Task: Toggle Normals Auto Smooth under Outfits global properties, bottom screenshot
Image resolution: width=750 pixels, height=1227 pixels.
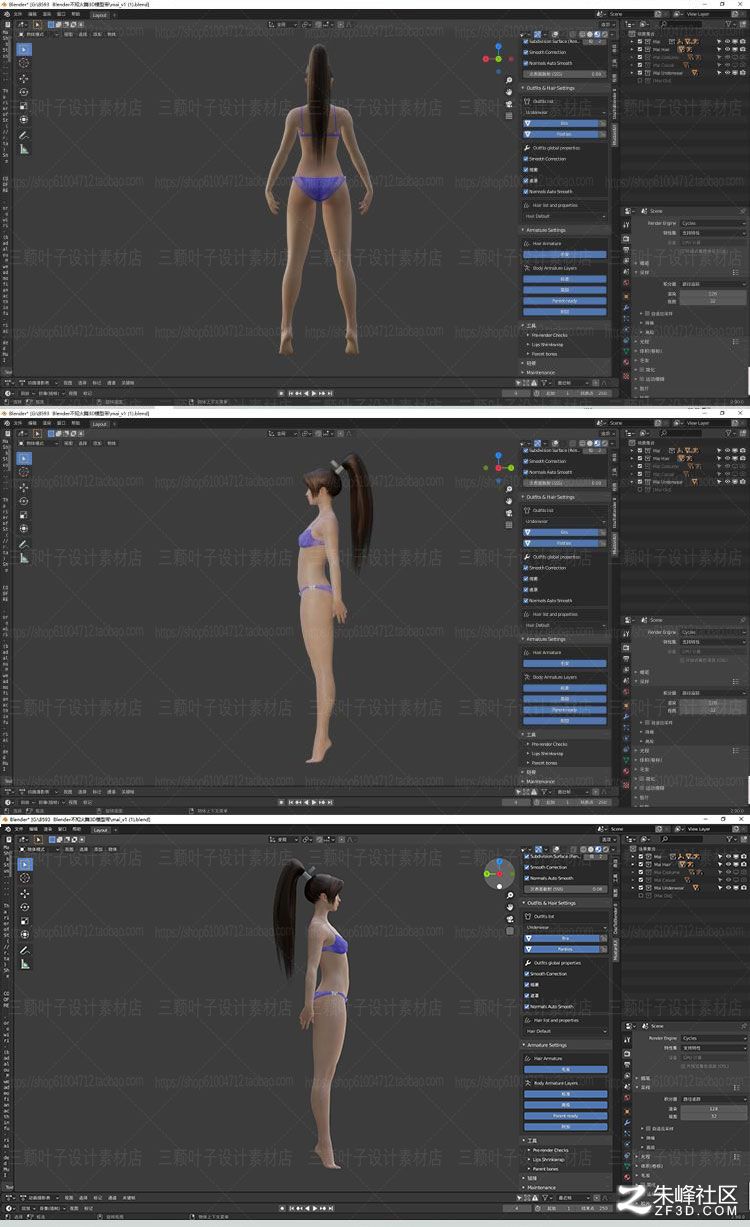Action: 526,1006
